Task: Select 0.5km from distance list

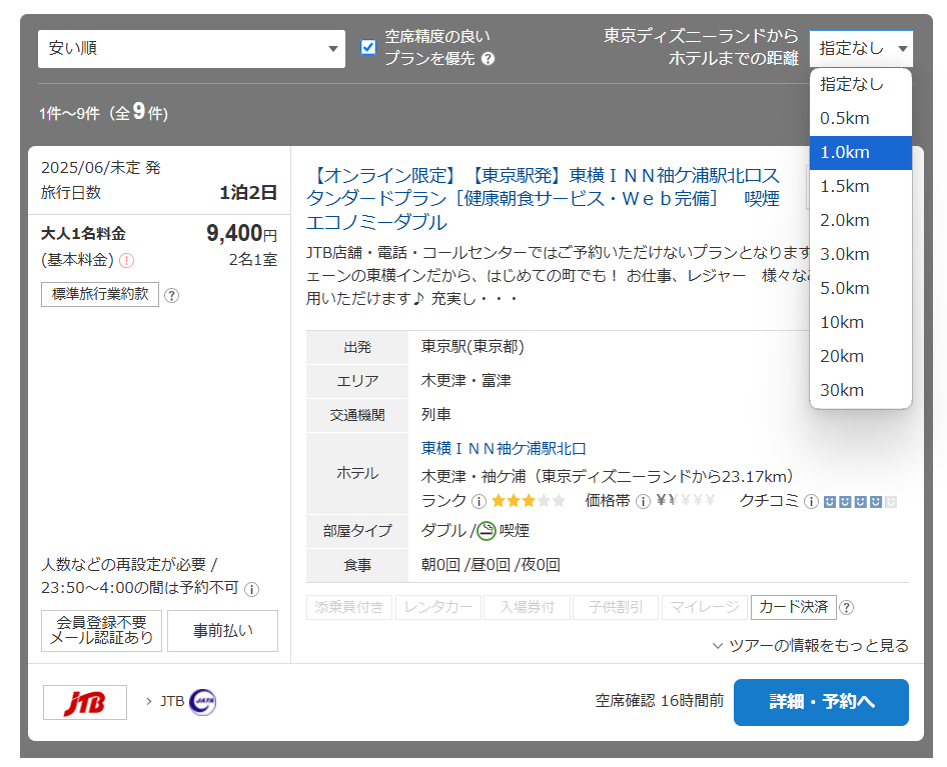Action: [x=845, y=118]
